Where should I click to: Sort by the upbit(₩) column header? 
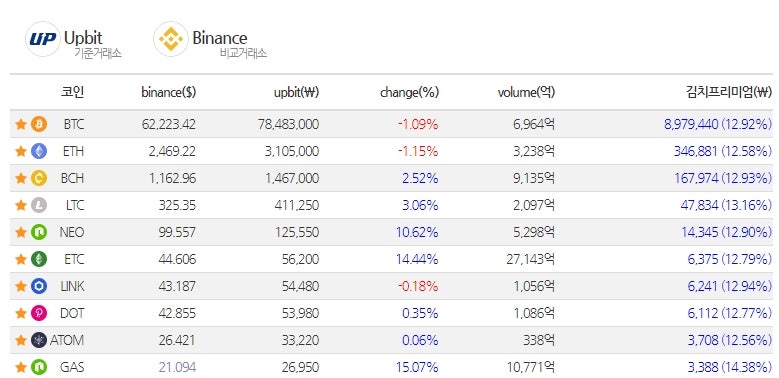point(297,92)
